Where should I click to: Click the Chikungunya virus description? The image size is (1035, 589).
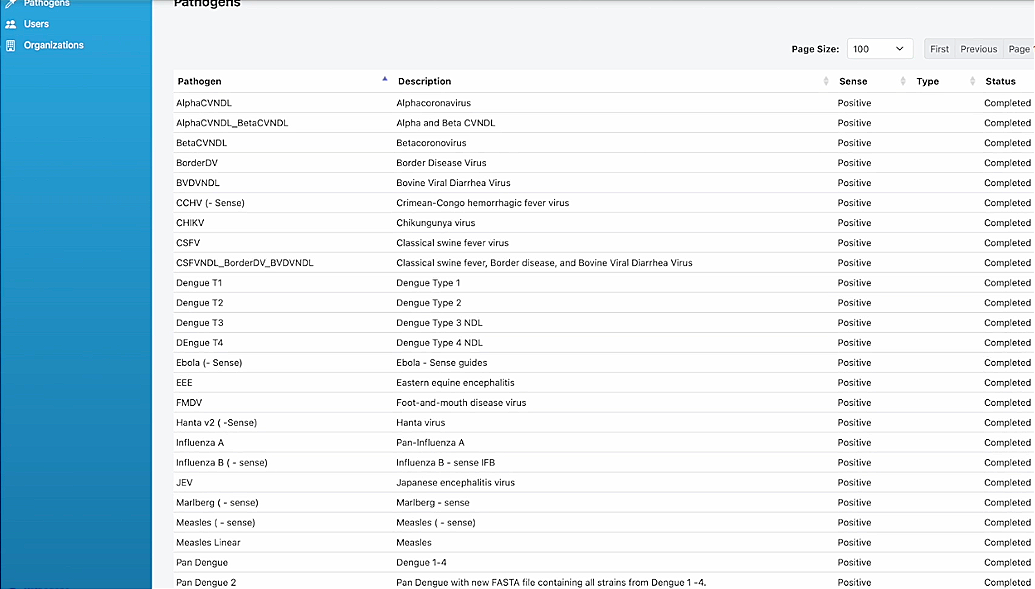click(x=436, y=223)
